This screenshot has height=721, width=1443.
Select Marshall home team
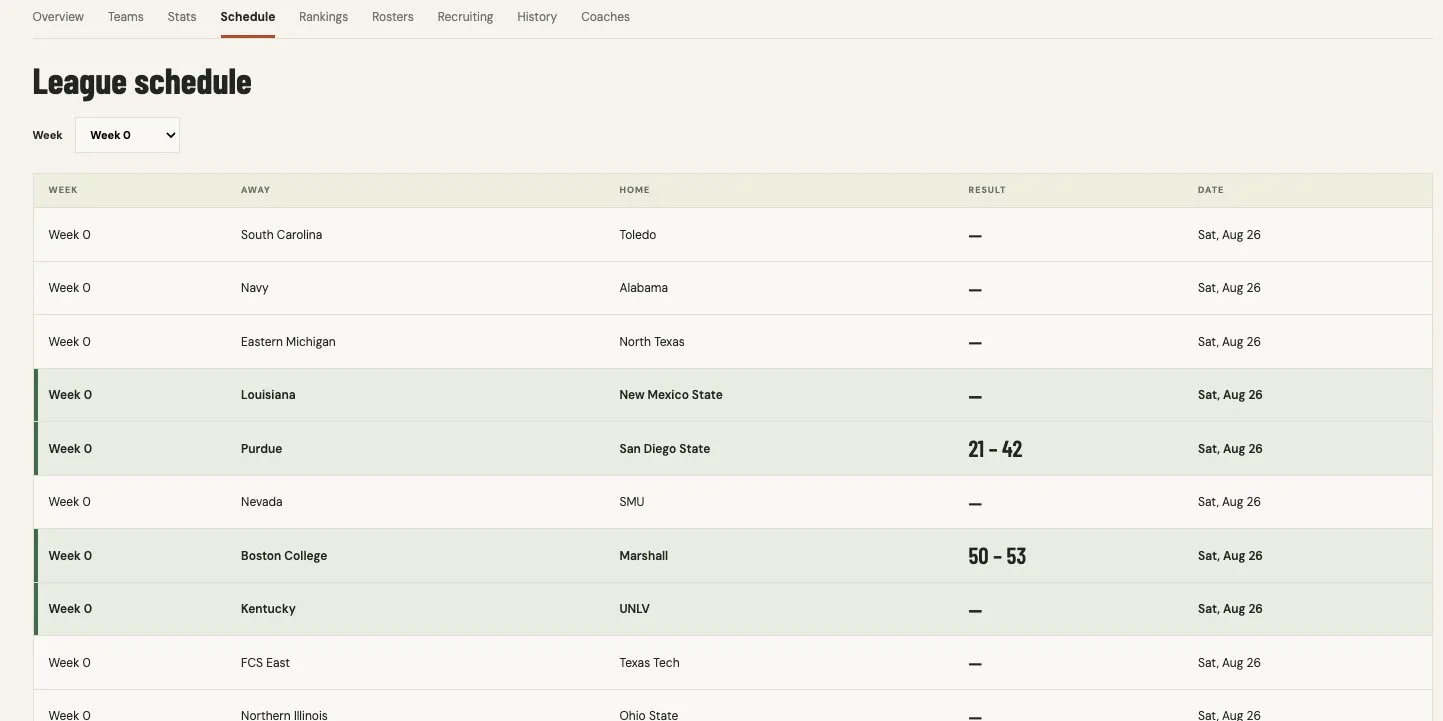(x=643, y=556)
